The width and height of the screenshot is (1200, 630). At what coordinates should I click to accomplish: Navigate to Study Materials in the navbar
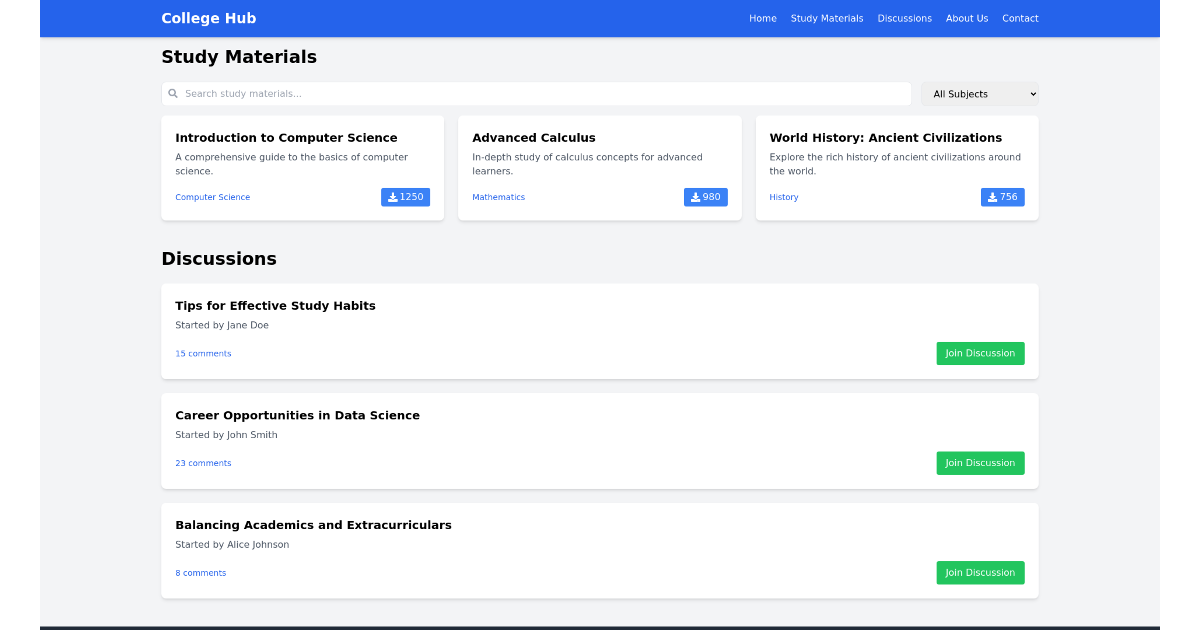tap(827, 18)
